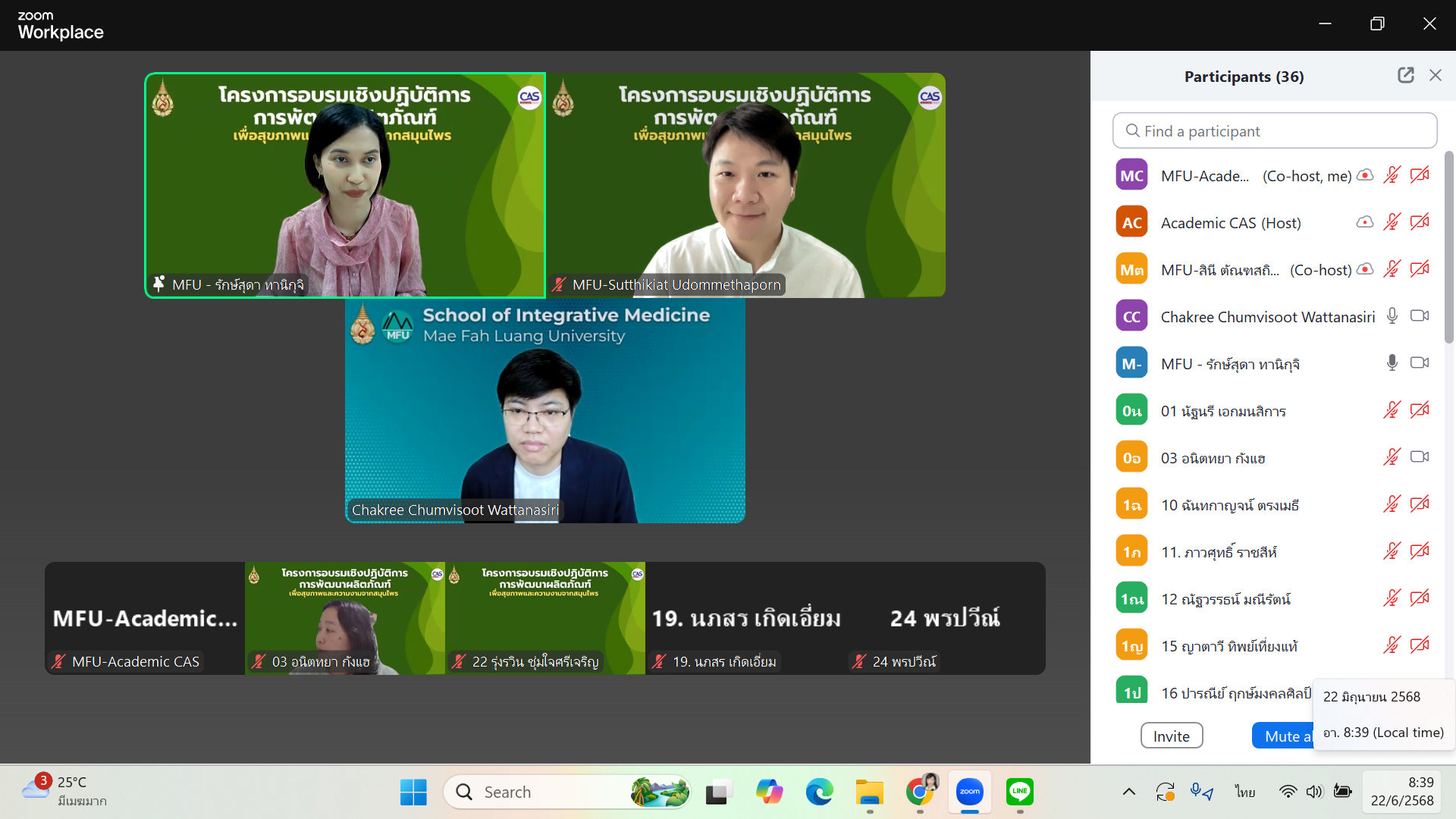Click muted mic icon for 10 ฉันทกาญจน์
The width and height of the screenshot is (1456, 819).
(1392, 504)
